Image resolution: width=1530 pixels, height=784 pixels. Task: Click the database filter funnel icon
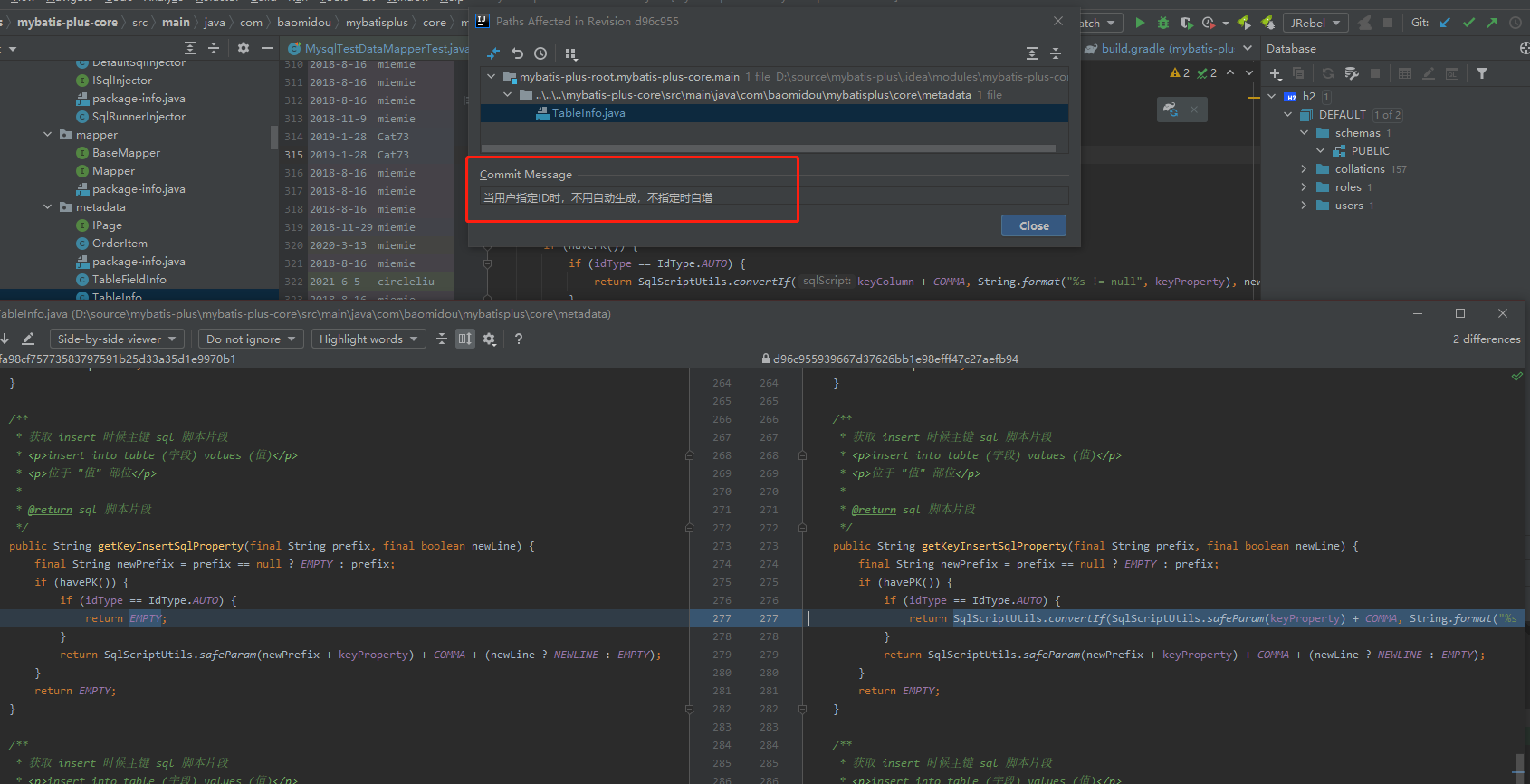pyautogui.click(x=1482, y=73)
